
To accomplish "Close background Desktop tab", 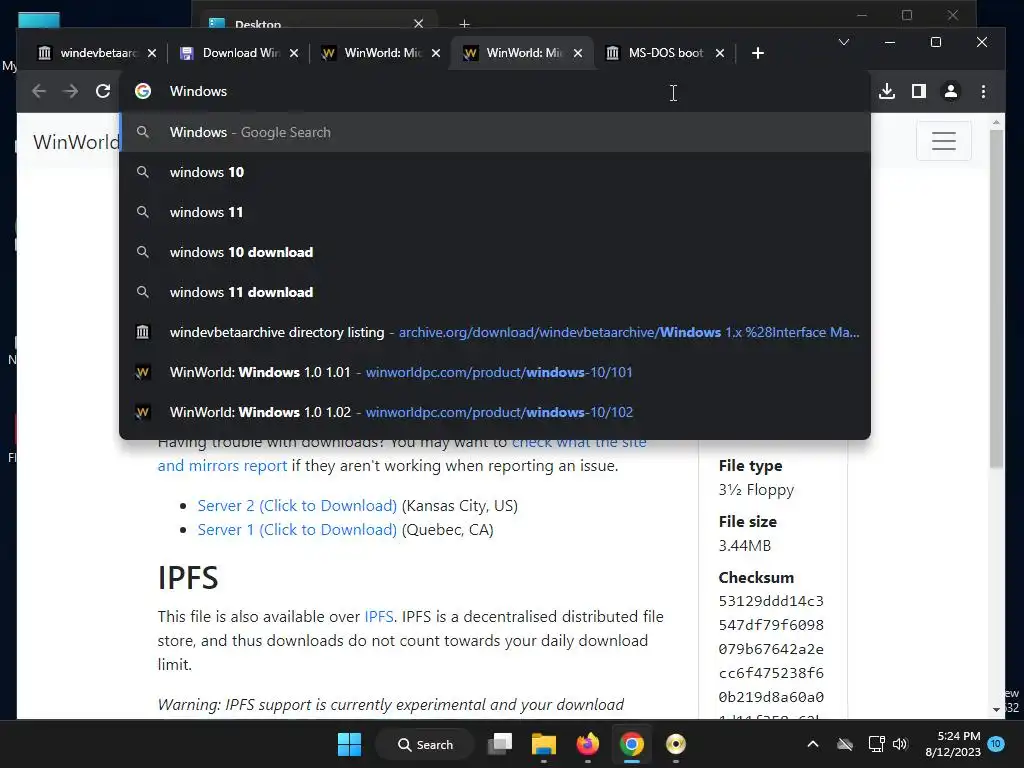I will coord(419,24).
